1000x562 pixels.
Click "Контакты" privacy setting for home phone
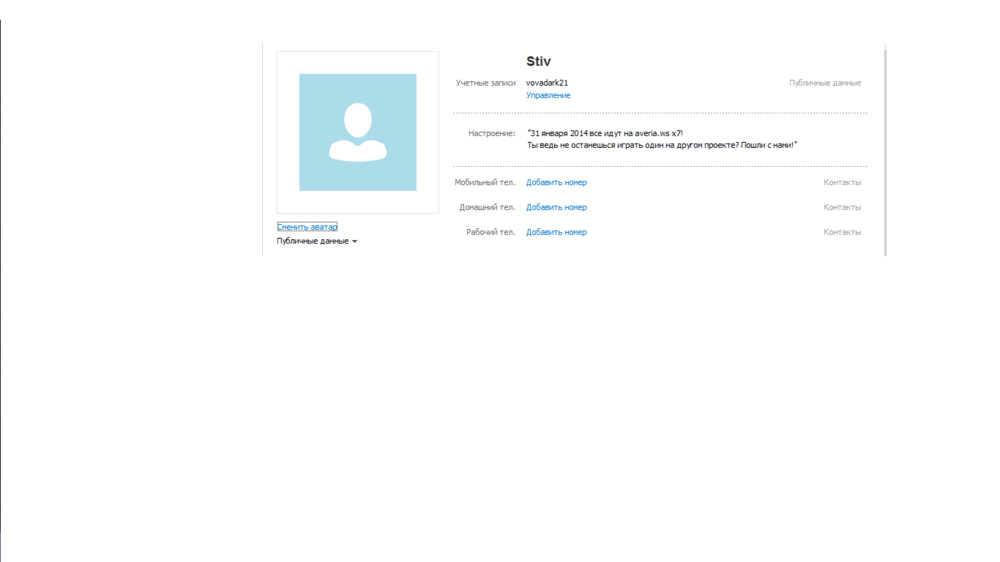pyautogui.click(x=841, y=208)
